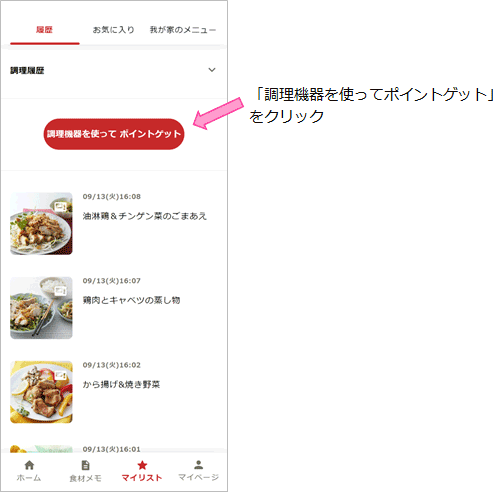Tap the Home house icon
This screenshot has height=492, width=500.
point(29,465)
